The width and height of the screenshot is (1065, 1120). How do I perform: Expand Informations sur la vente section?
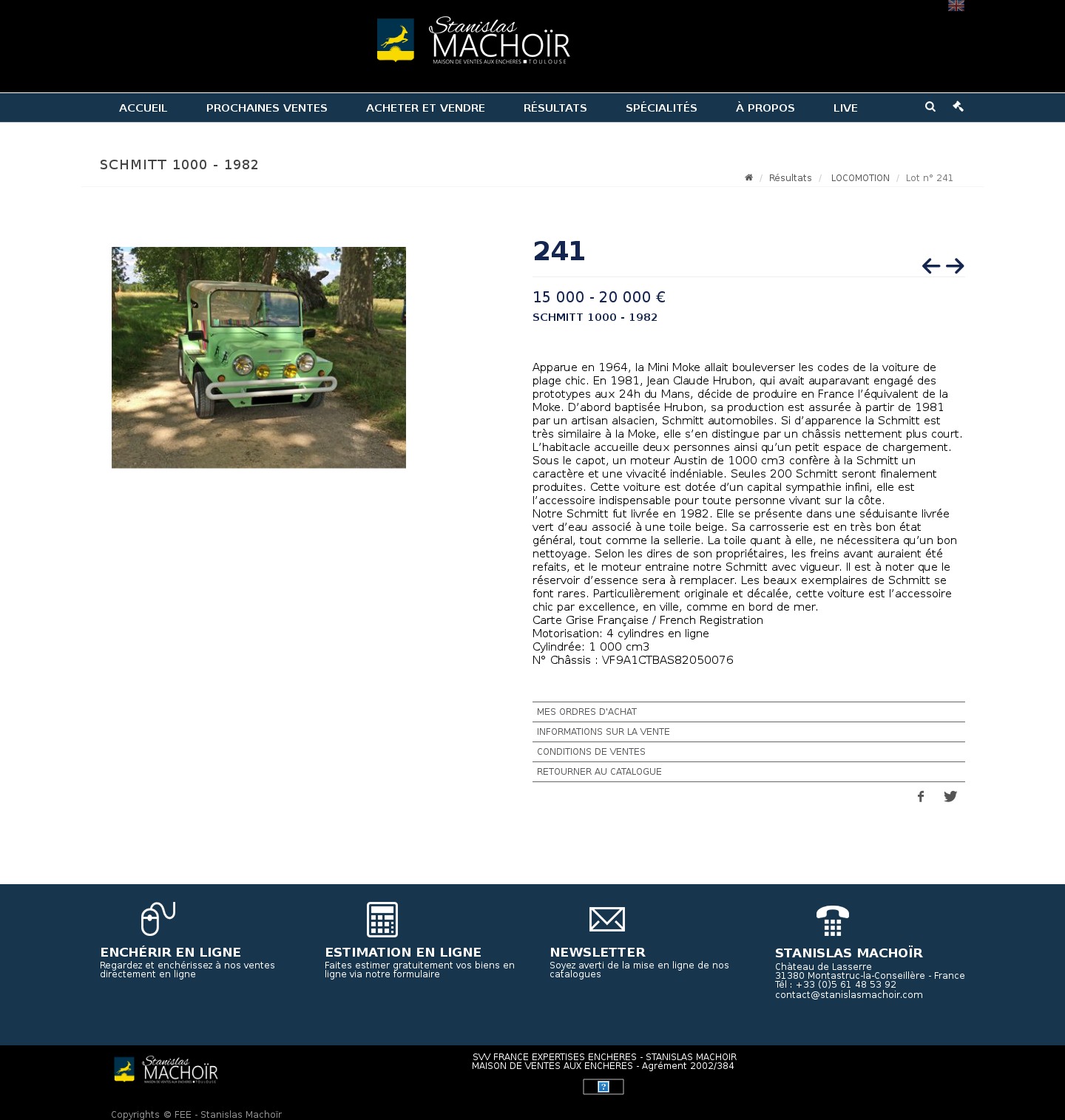click(748, 732)
